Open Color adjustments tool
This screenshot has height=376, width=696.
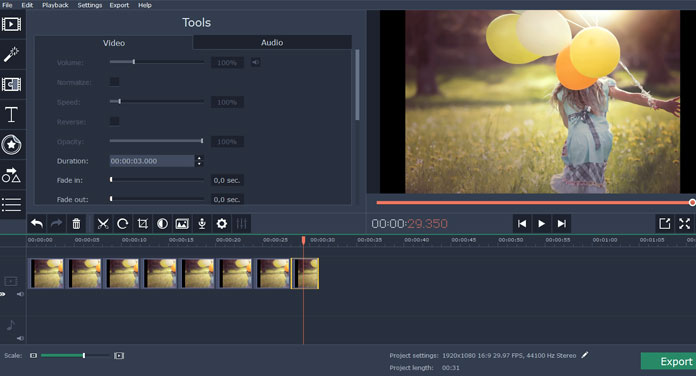coord(162,224)
